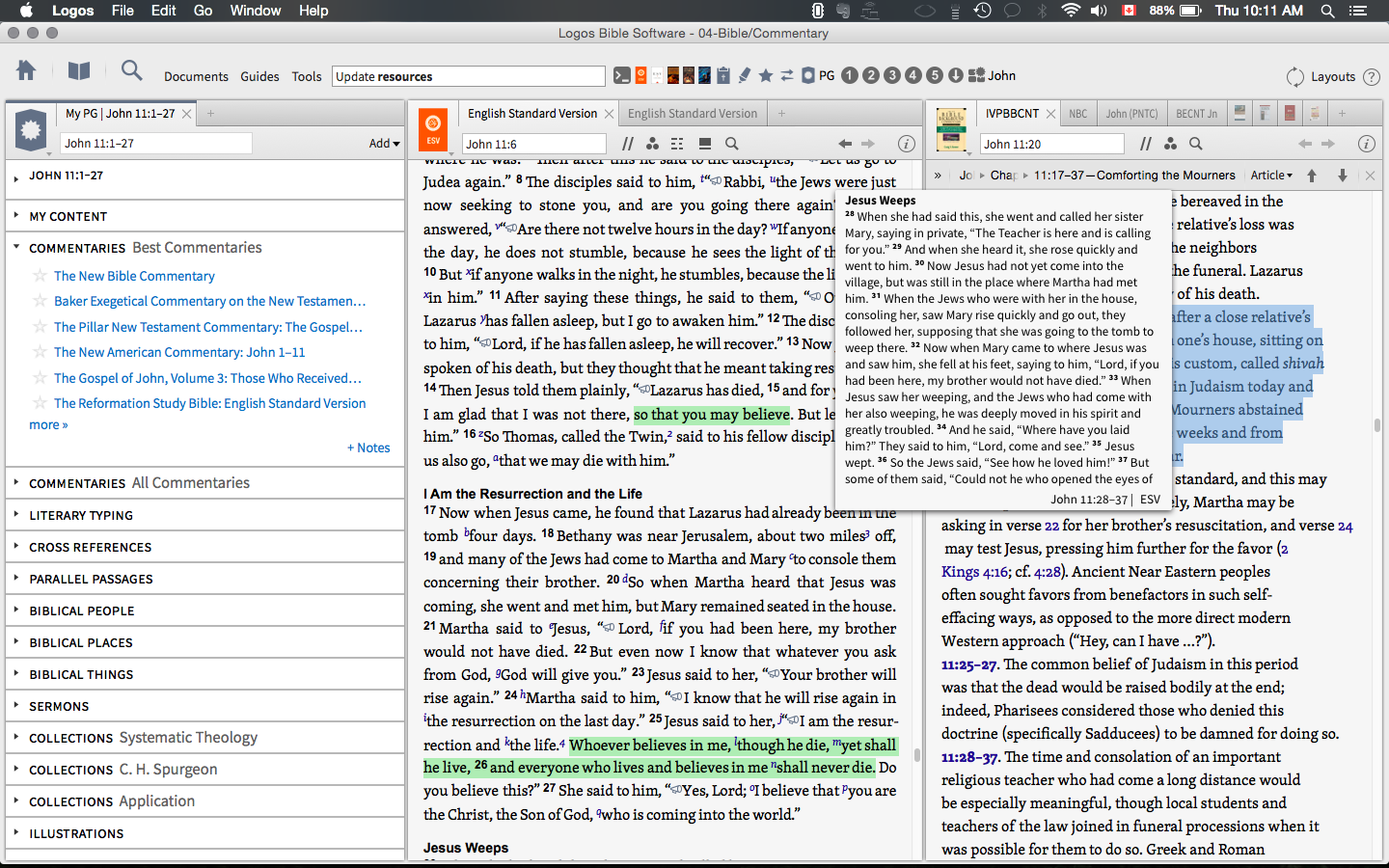The image size is (1389, 868).
Task: Open the Favorites star shortcut
Action: tap(766, 75)
